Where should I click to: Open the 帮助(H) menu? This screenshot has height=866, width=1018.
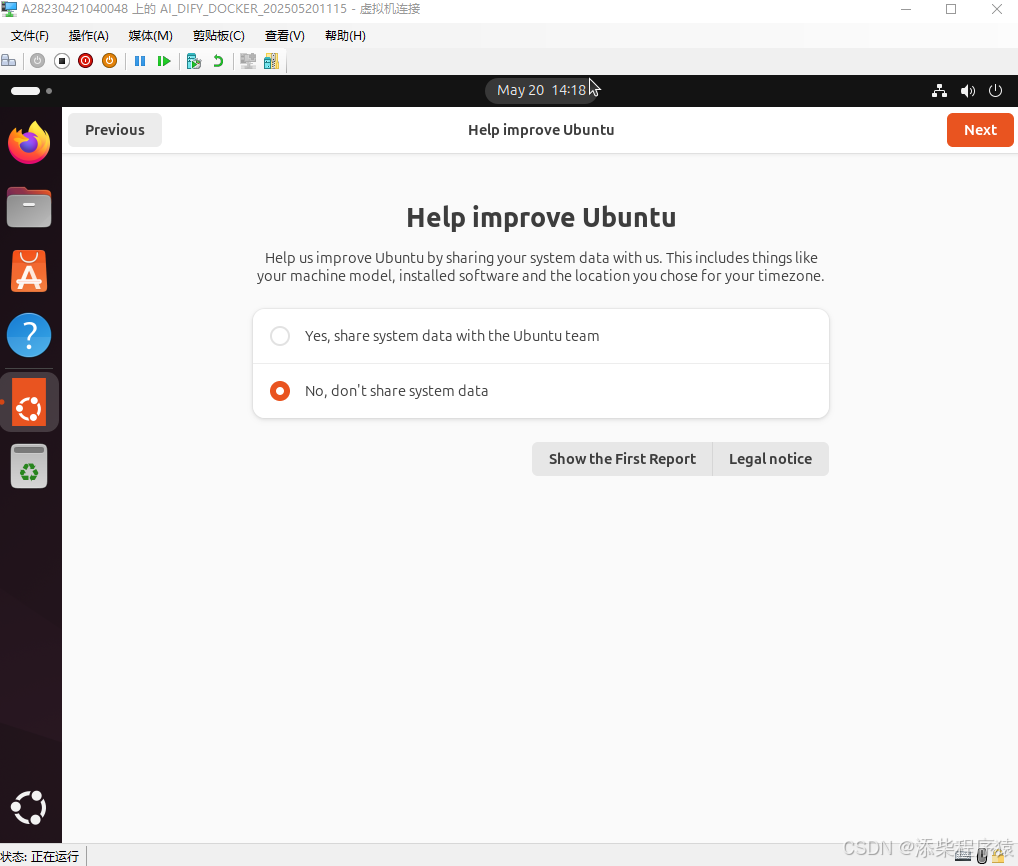345,36
